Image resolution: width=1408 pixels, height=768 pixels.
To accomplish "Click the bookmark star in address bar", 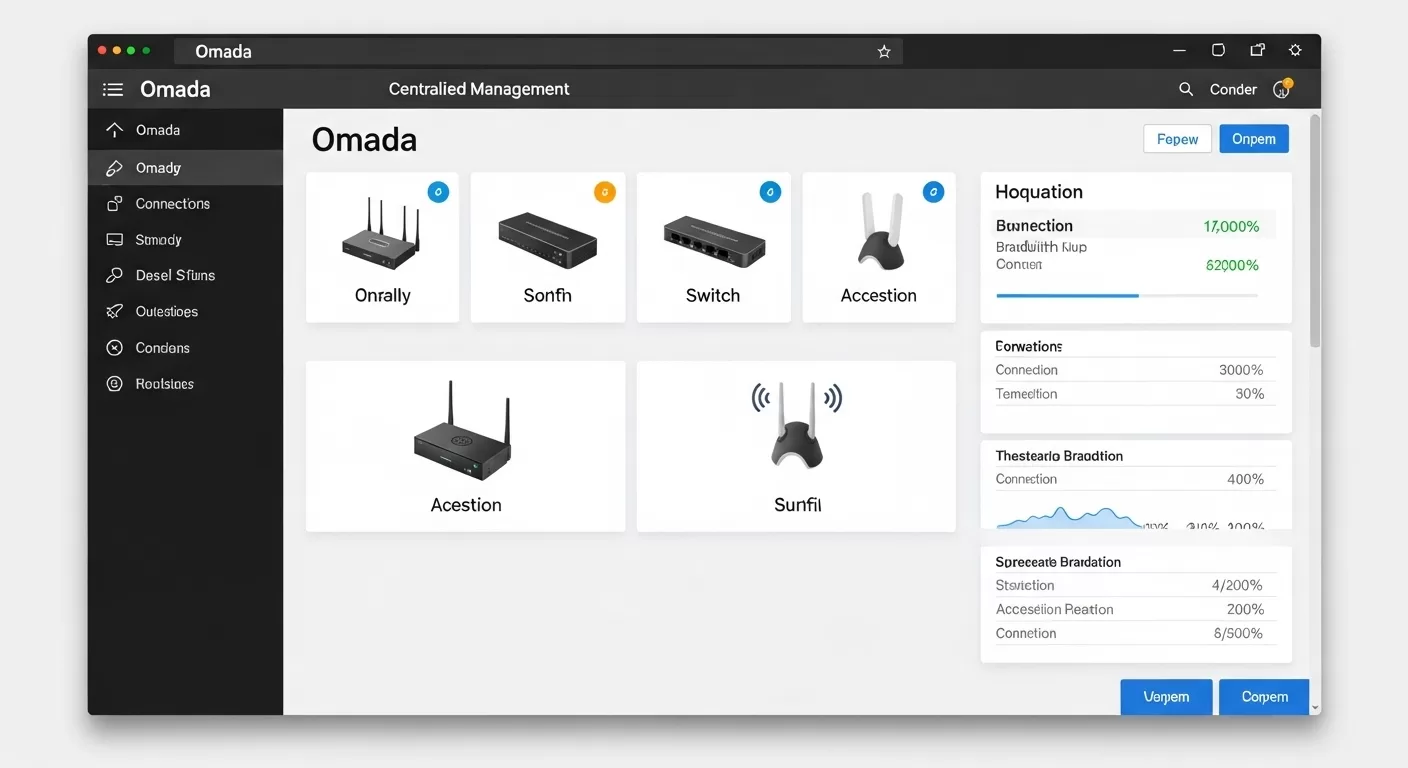I will tap(884, 52).
